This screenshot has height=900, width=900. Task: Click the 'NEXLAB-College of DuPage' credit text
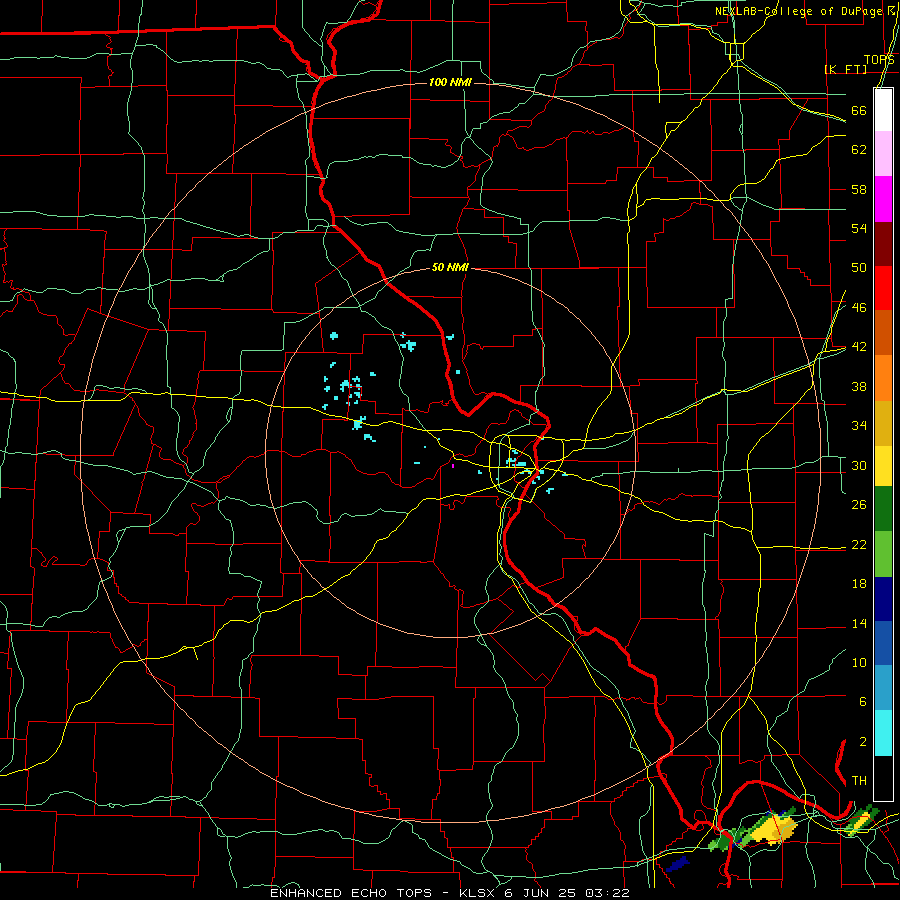pyautogui.click(x=801, y=11)
